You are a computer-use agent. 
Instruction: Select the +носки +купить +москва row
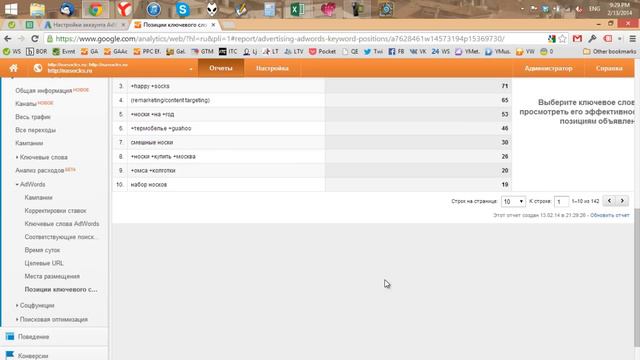tap(312, 156)
